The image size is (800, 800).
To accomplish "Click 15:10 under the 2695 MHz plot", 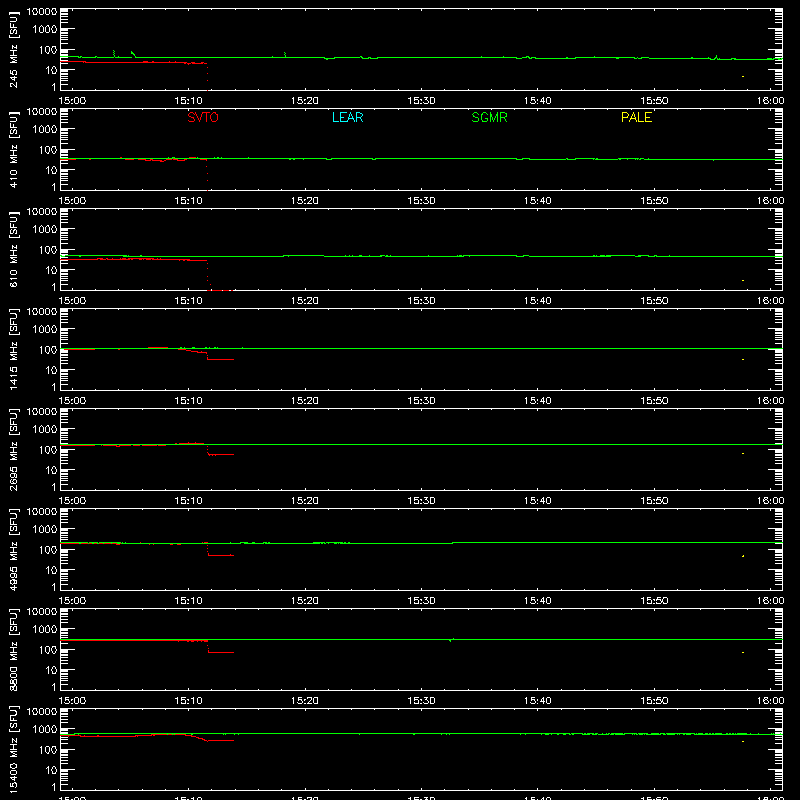I will click(x=188, y=501).
